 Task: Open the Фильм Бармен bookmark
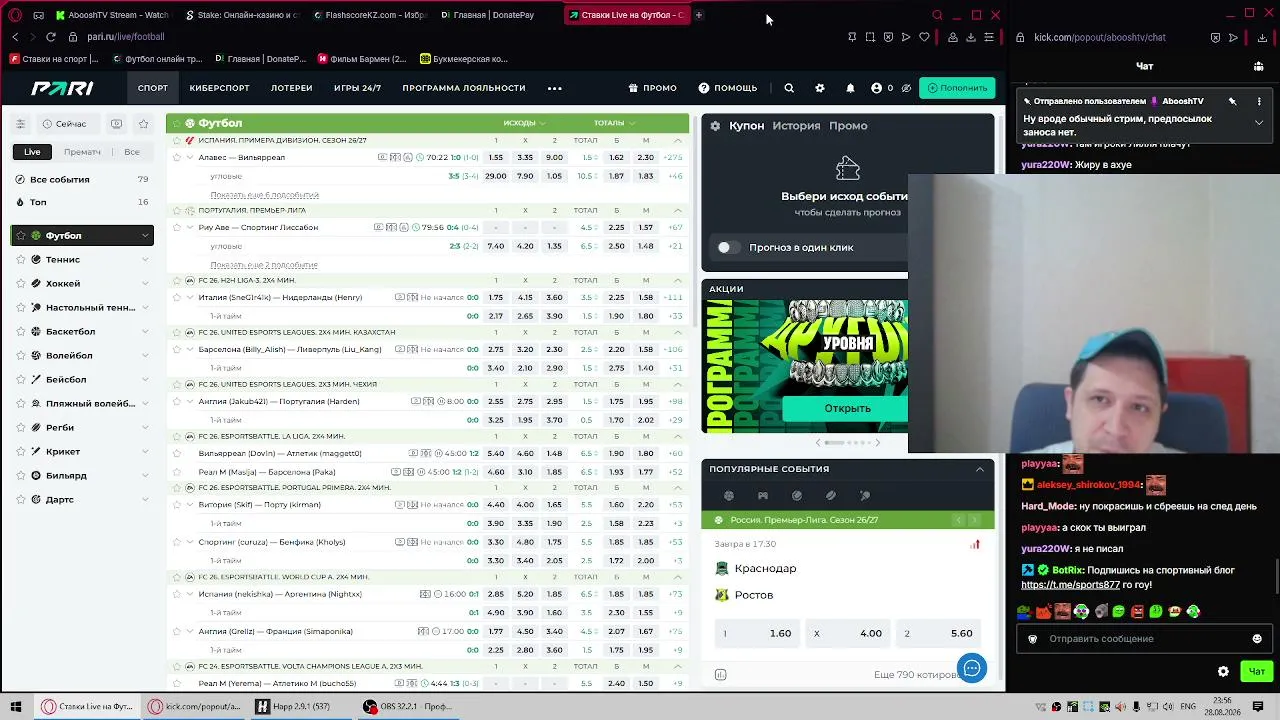pos(361,59)
